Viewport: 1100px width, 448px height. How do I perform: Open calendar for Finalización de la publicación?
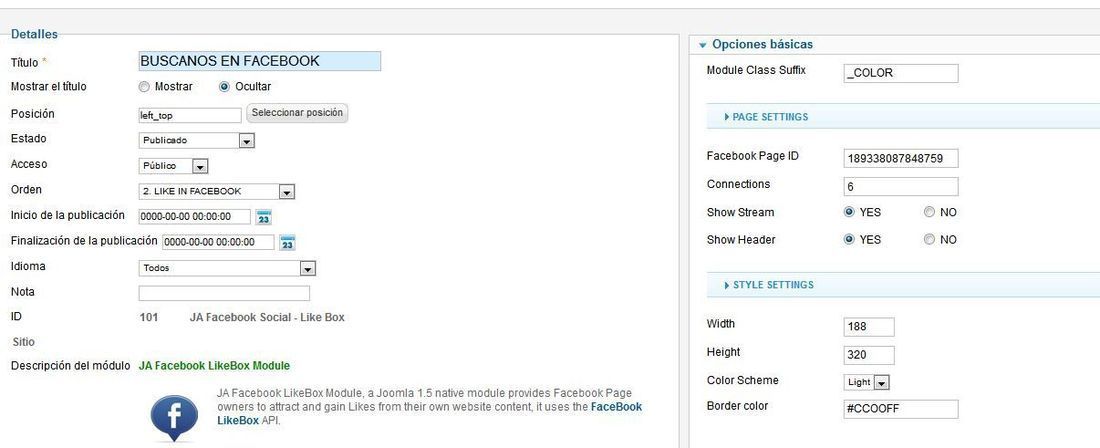(287, 243)
